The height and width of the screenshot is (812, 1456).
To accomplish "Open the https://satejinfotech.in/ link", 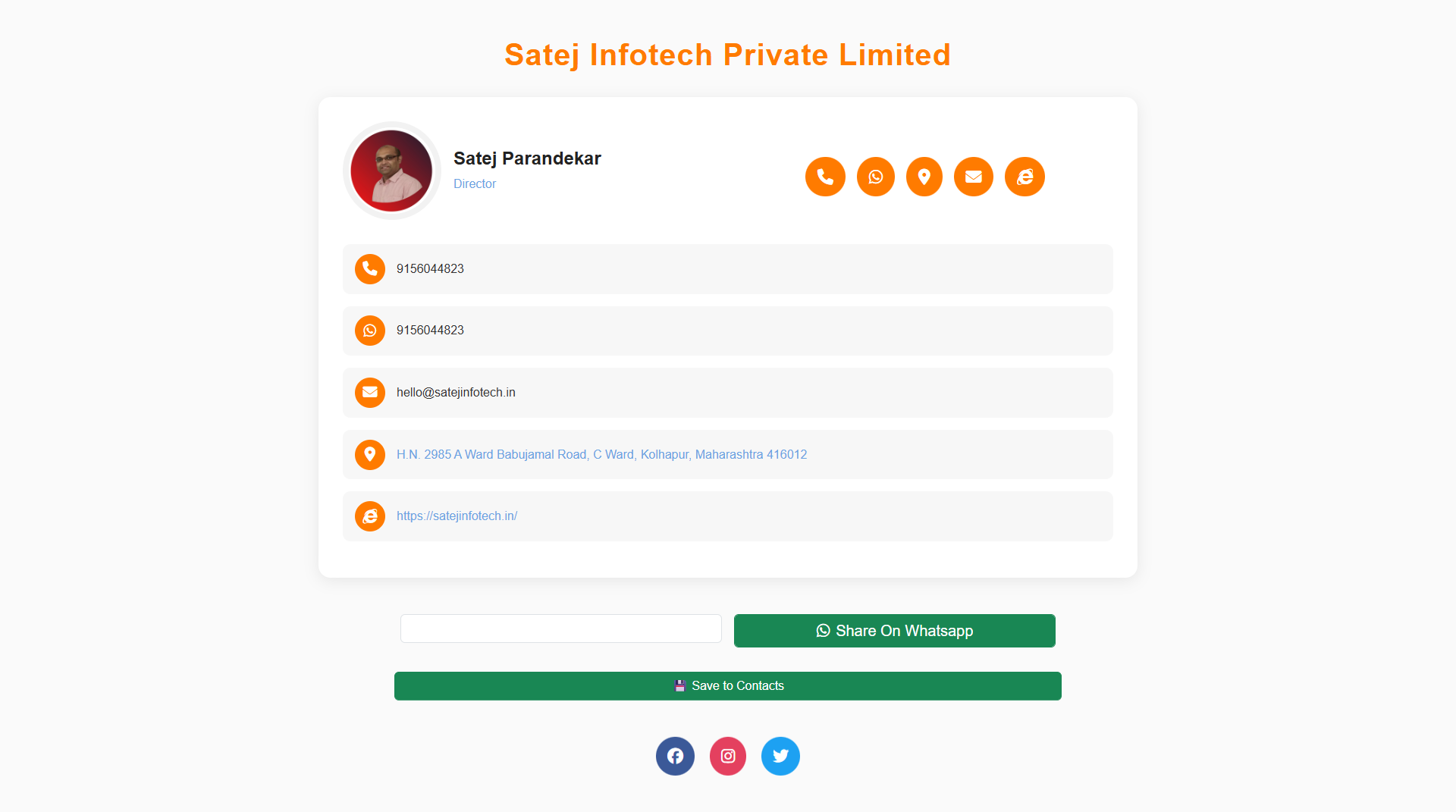I will click(457, 516).
